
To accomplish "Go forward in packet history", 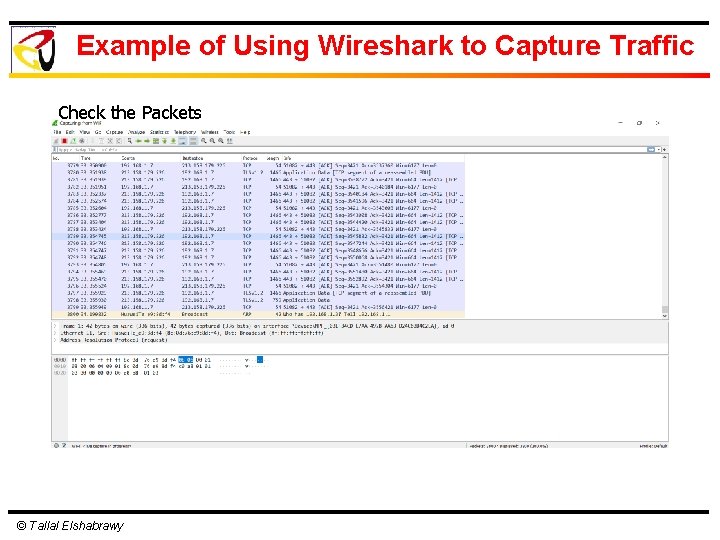I will [x=147, y=141].
